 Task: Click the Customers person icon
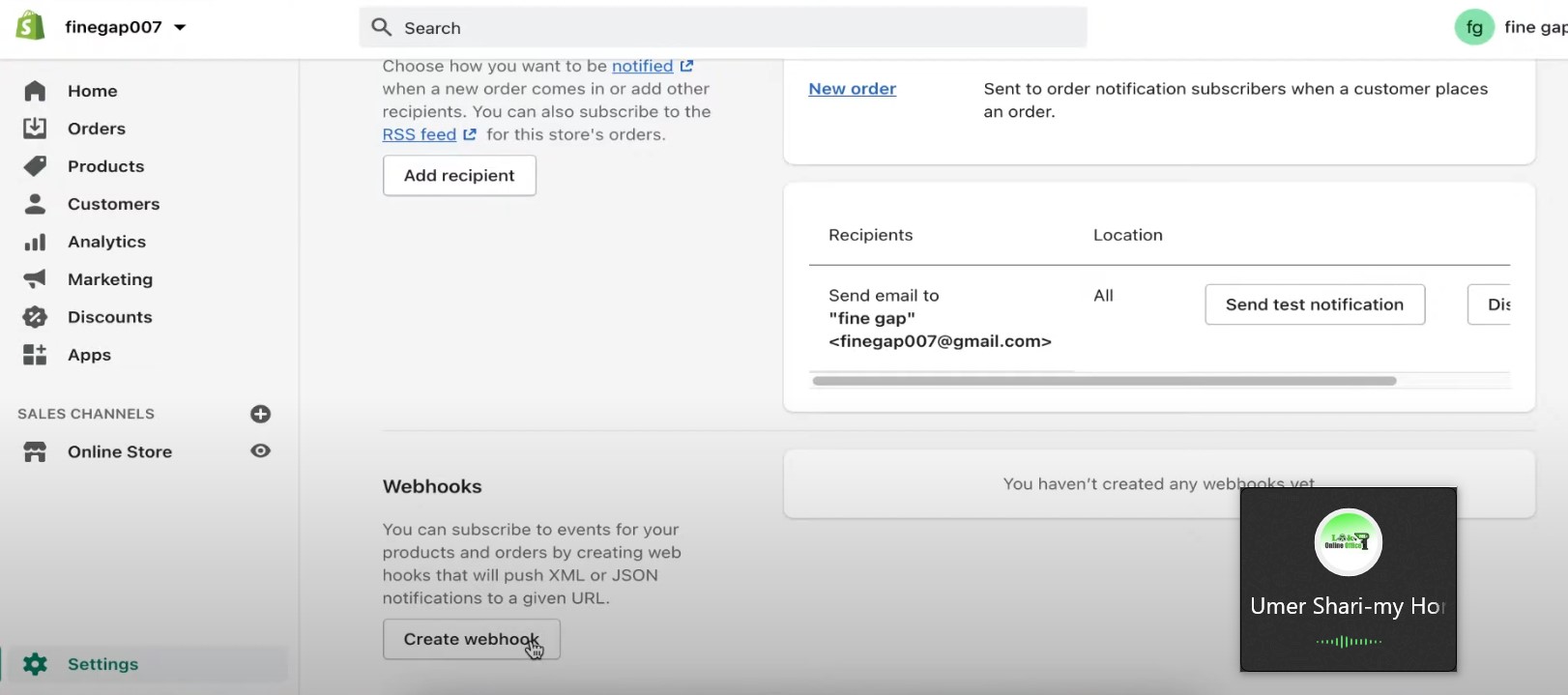pos(35,204)
